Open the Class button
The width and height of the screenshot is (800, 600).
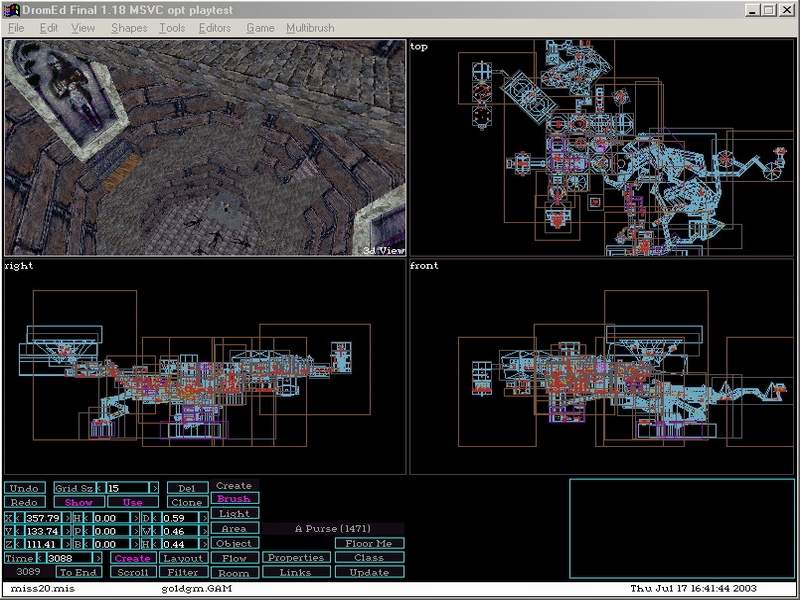coord(369,558)
